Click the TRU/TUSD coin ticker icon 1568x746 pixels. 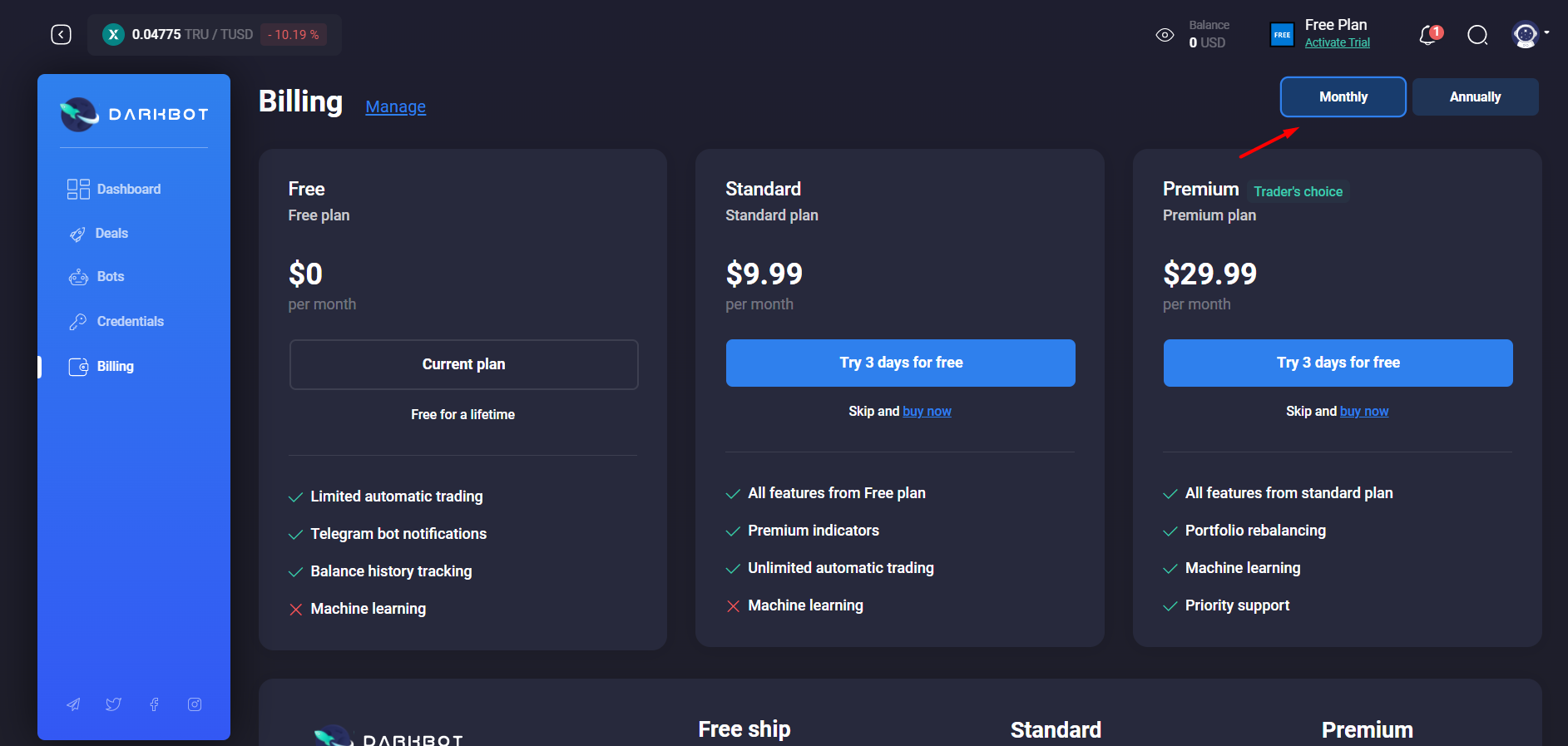(113, 34)
